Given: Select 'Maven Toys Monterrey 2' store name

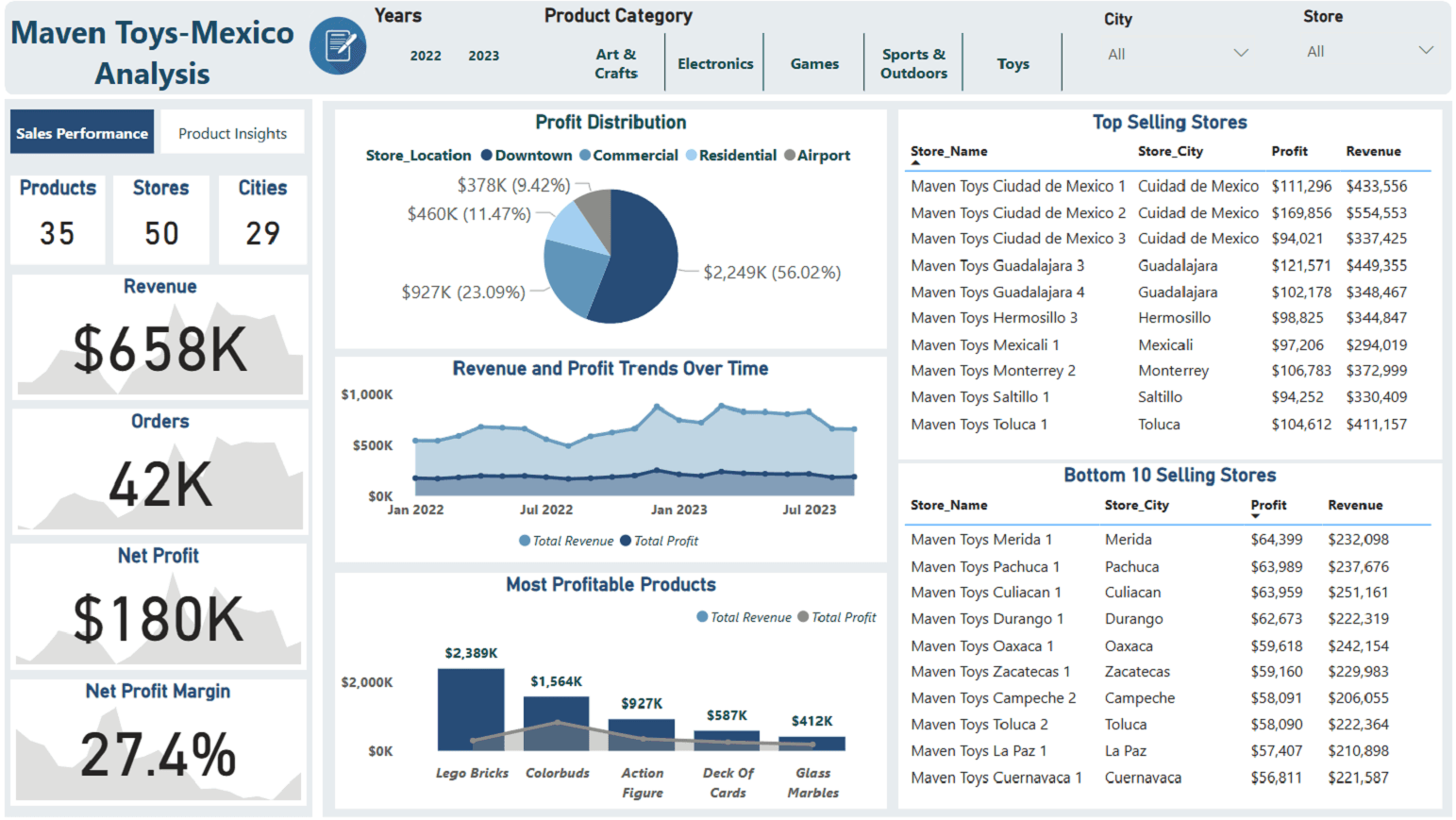Looking at the screenshot, I should 993,371.
